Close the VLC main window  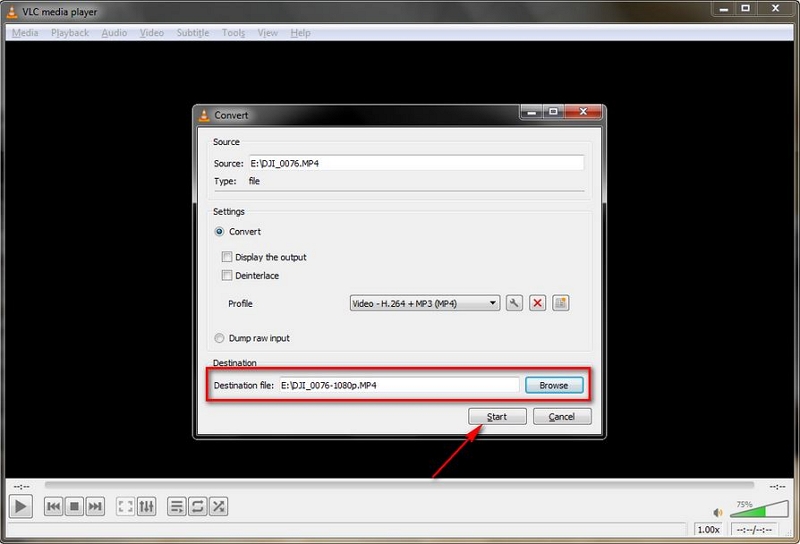point(776,8)
